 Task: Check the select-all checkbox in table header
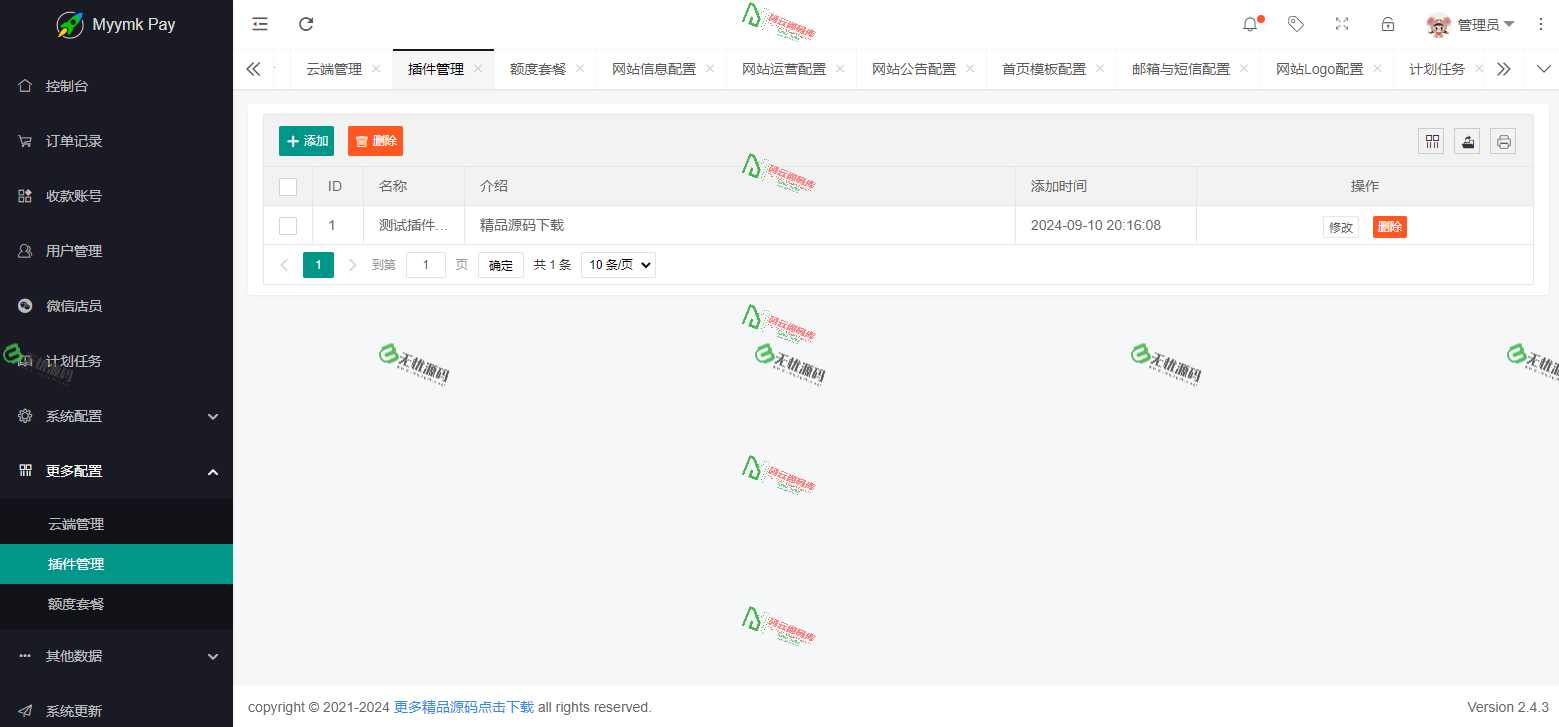pyautogui.click(x=287, y=186)
